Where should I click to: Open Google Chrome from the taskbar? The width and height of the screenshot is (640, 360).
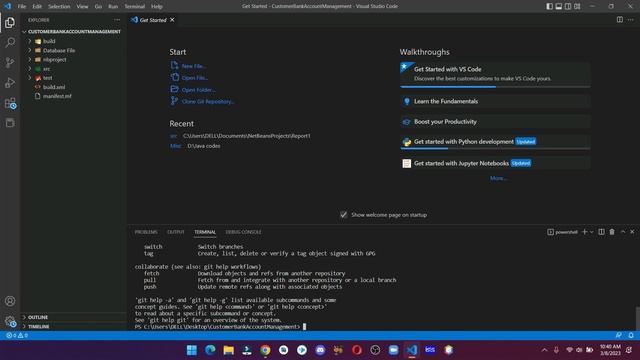point(265,350)
